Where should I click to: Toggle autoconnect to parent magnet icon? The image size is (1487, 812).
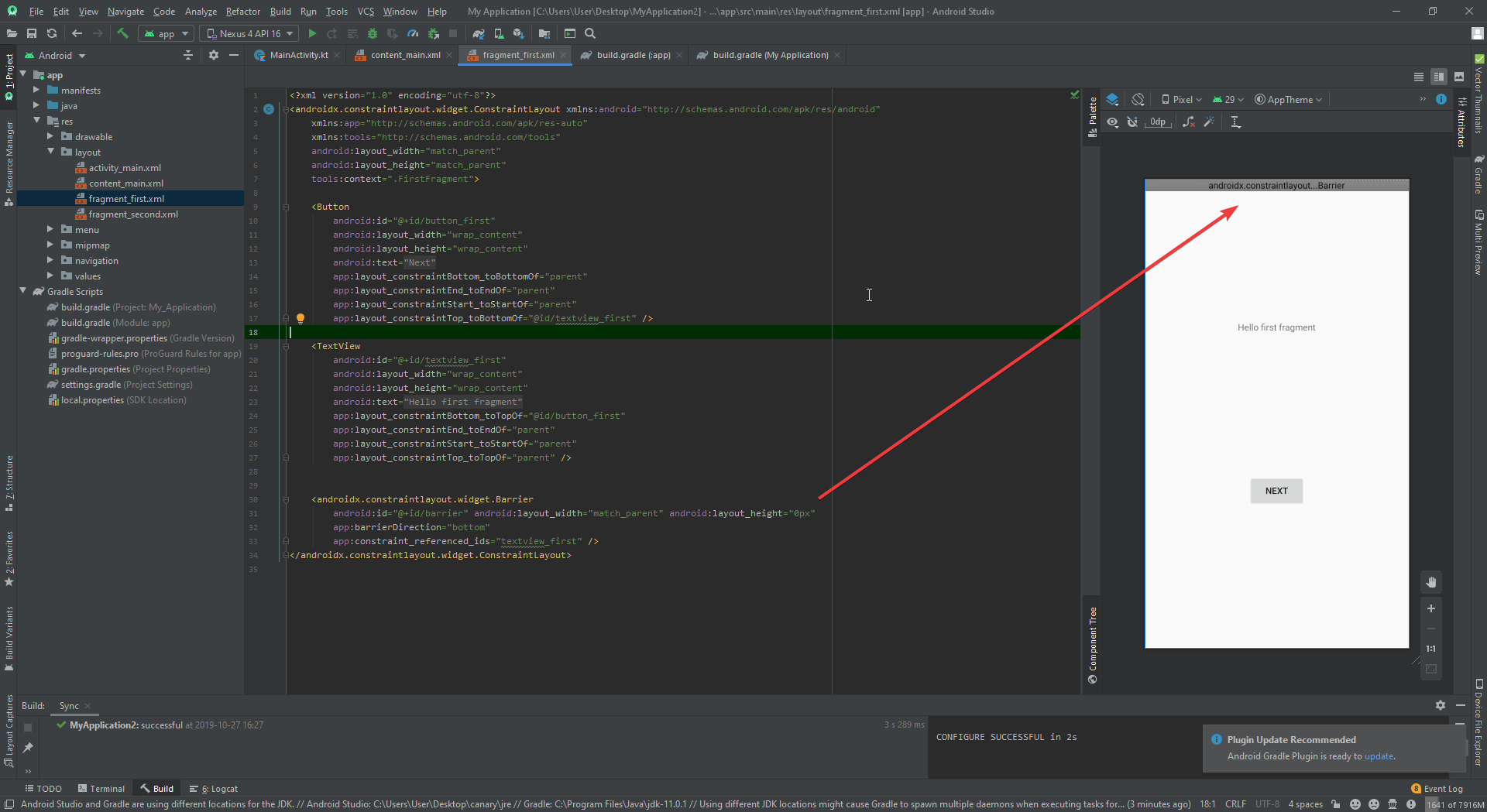[1132, 122]
